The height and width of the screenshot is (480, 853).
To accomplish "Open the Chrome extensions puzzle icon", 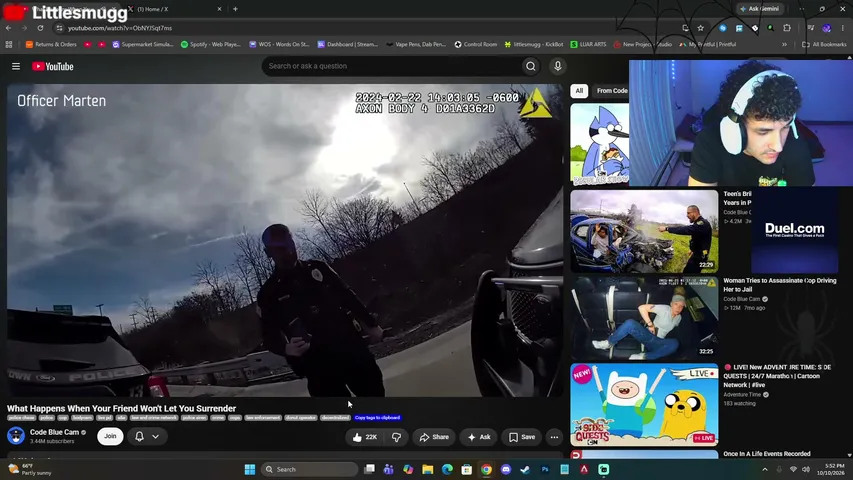I will point(787,28).
